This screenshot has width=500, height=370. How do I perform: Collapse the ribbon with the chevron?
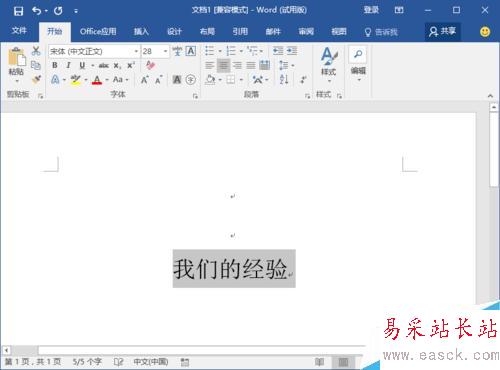490,96
